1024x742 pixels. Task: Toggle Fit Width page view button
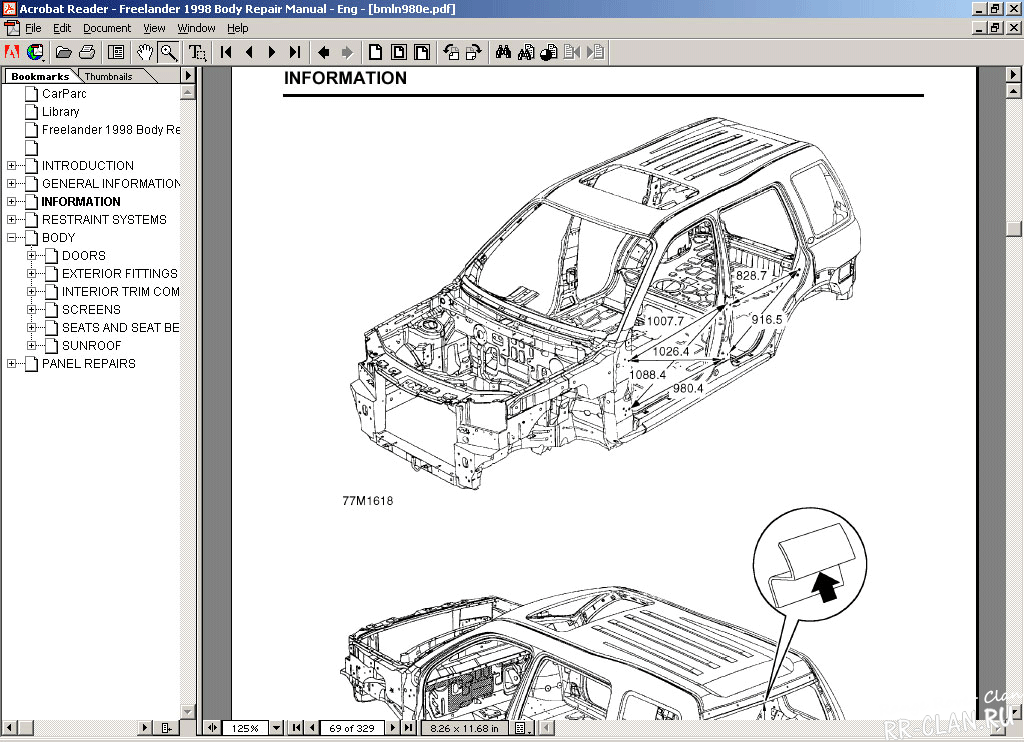tap(422, 52)
